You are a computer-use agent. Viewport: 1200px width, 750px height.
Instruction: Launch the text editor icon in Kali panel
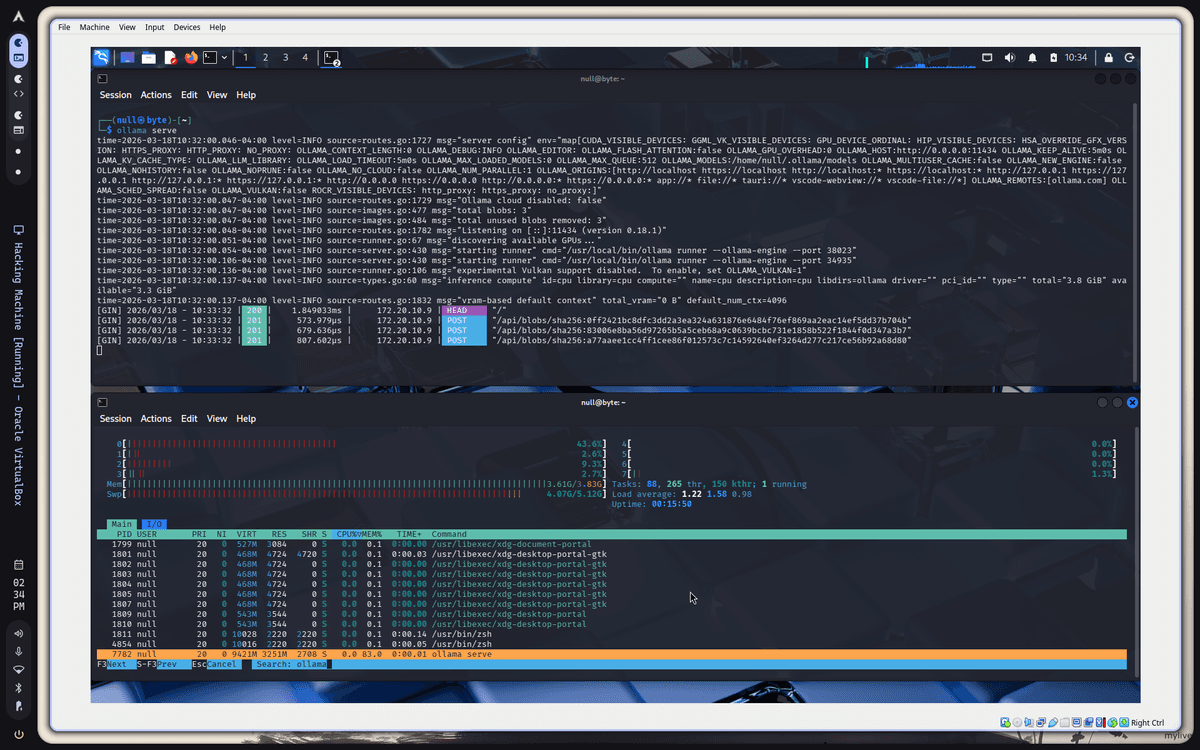coord(170,58)
